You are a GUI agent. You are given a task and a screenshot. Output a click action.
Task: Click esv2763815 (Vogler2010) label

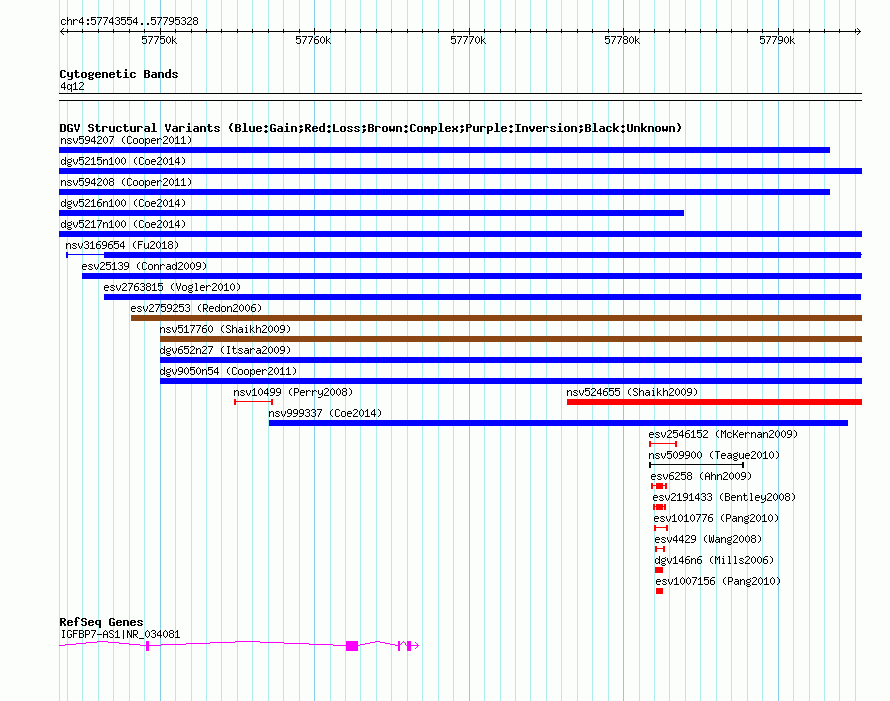click(172, 287)
